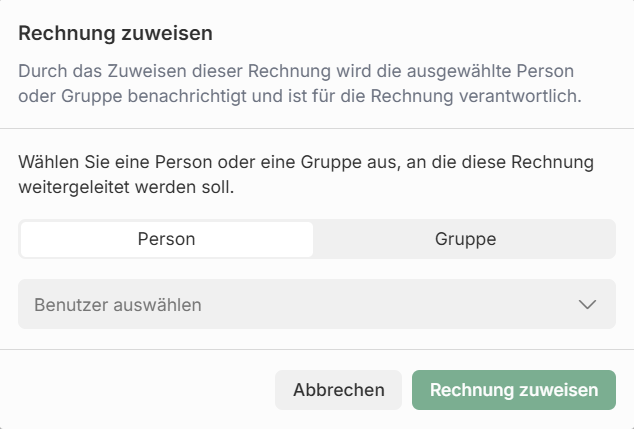Expand the user selection combo box

[316, 304]
